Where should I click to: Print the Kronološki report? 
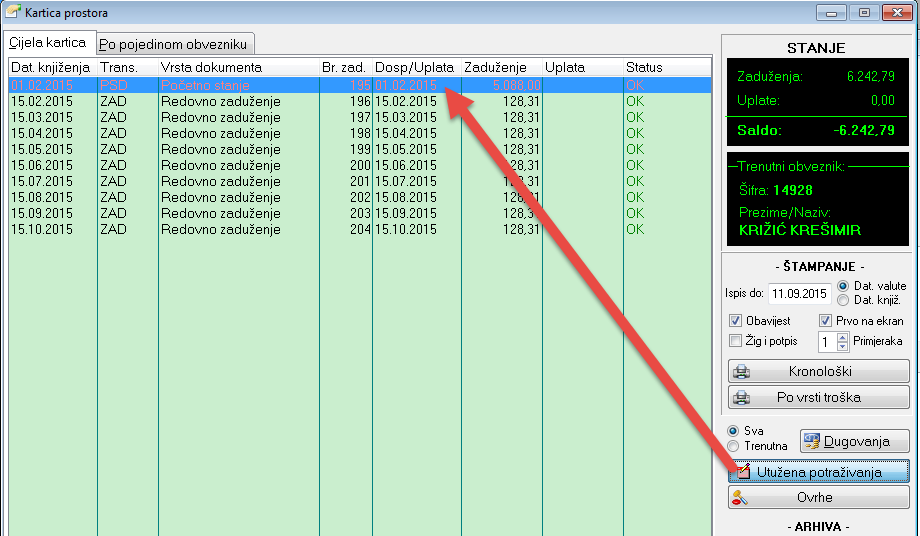point(818,371)
